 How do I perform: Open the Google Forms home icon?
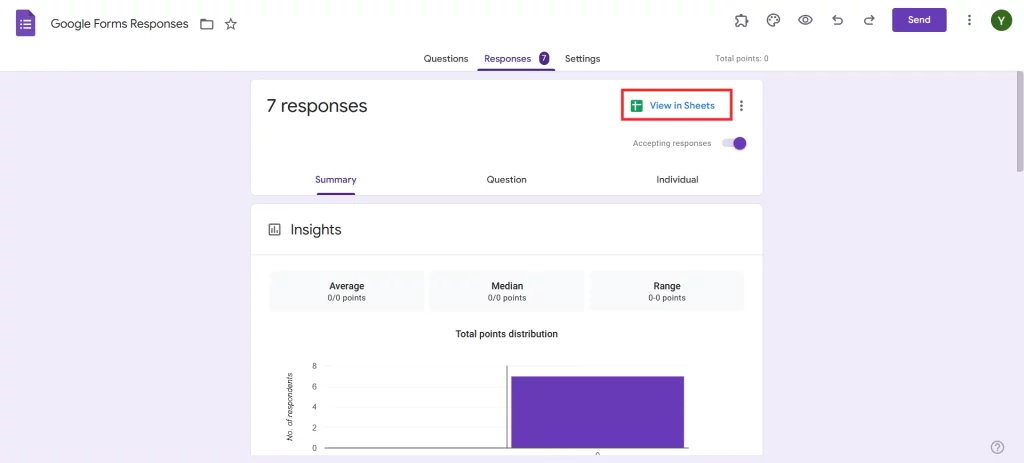click(26, 24)
